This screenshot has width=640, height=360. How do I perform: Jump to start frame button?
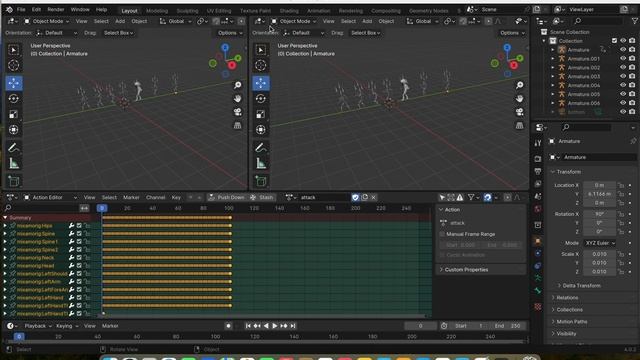[248, 326]
